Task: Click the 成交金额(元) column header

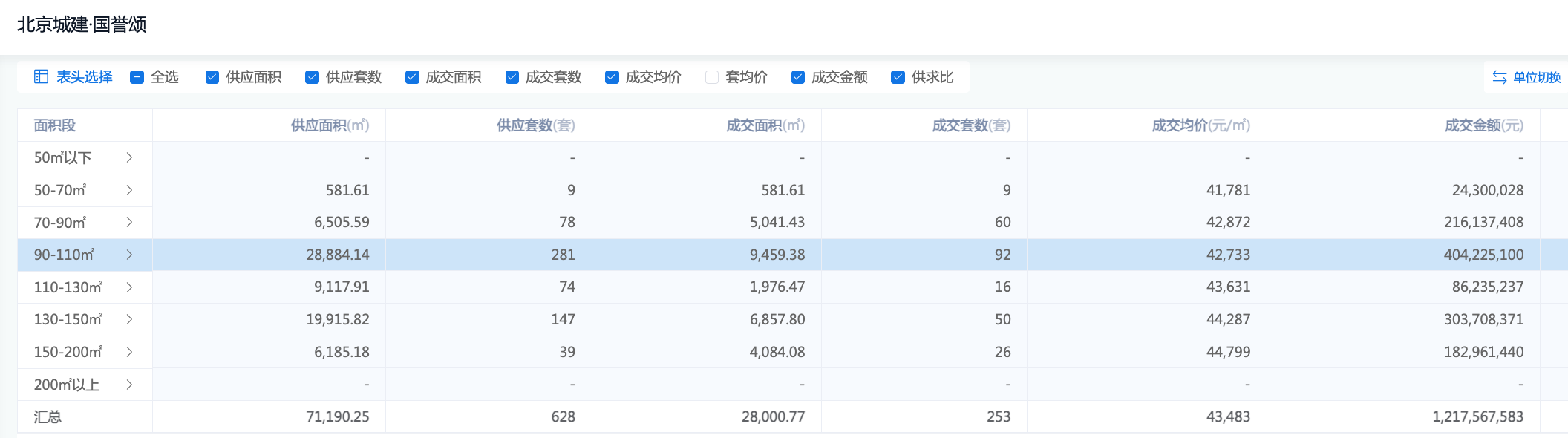Action: (1483, 125)
